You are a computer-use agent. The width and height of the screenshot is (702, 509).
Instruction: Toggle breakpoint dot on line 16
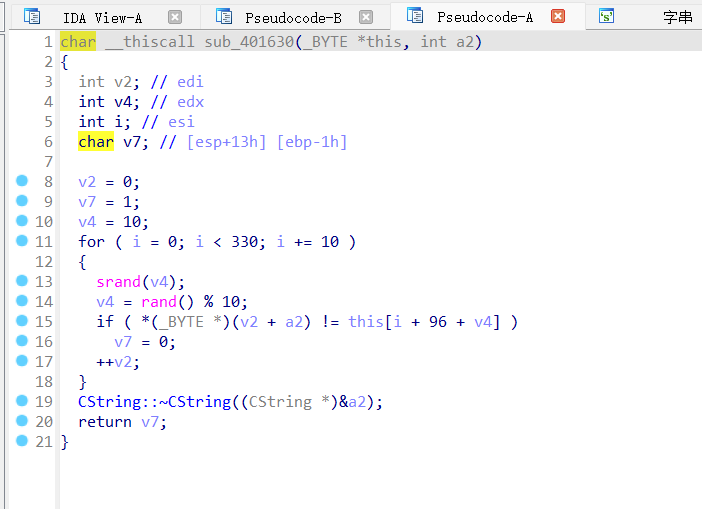pos(22,341)
